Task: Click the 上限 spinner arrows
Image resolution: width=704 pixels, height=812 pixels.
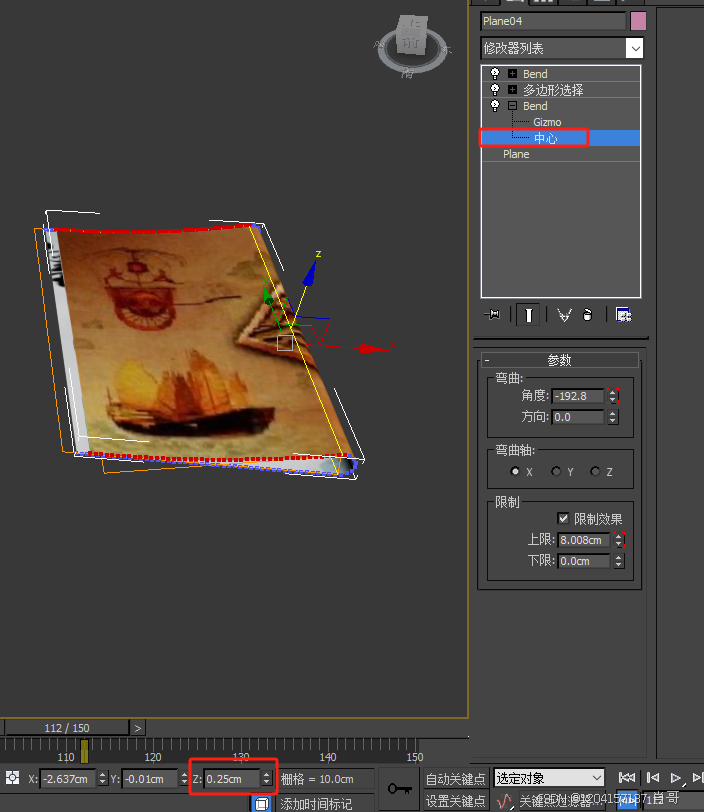Action: point(619,540)
